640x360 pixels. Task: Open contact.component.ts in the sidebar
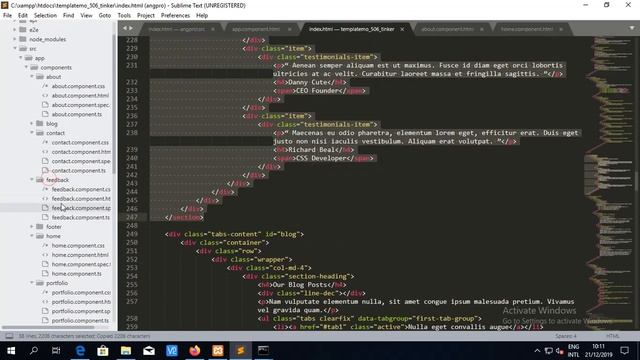pyautogui.click(x=78, y=171)
